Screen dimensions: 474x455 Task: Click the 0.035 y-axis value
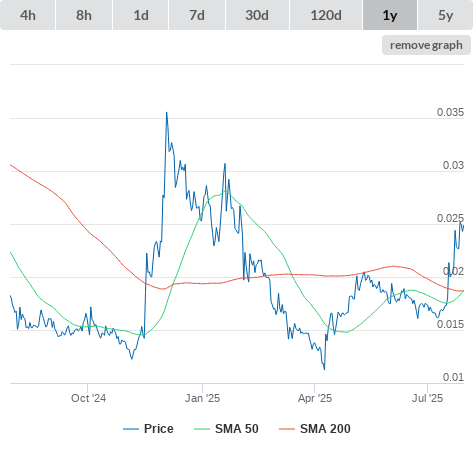coord(450,112)
